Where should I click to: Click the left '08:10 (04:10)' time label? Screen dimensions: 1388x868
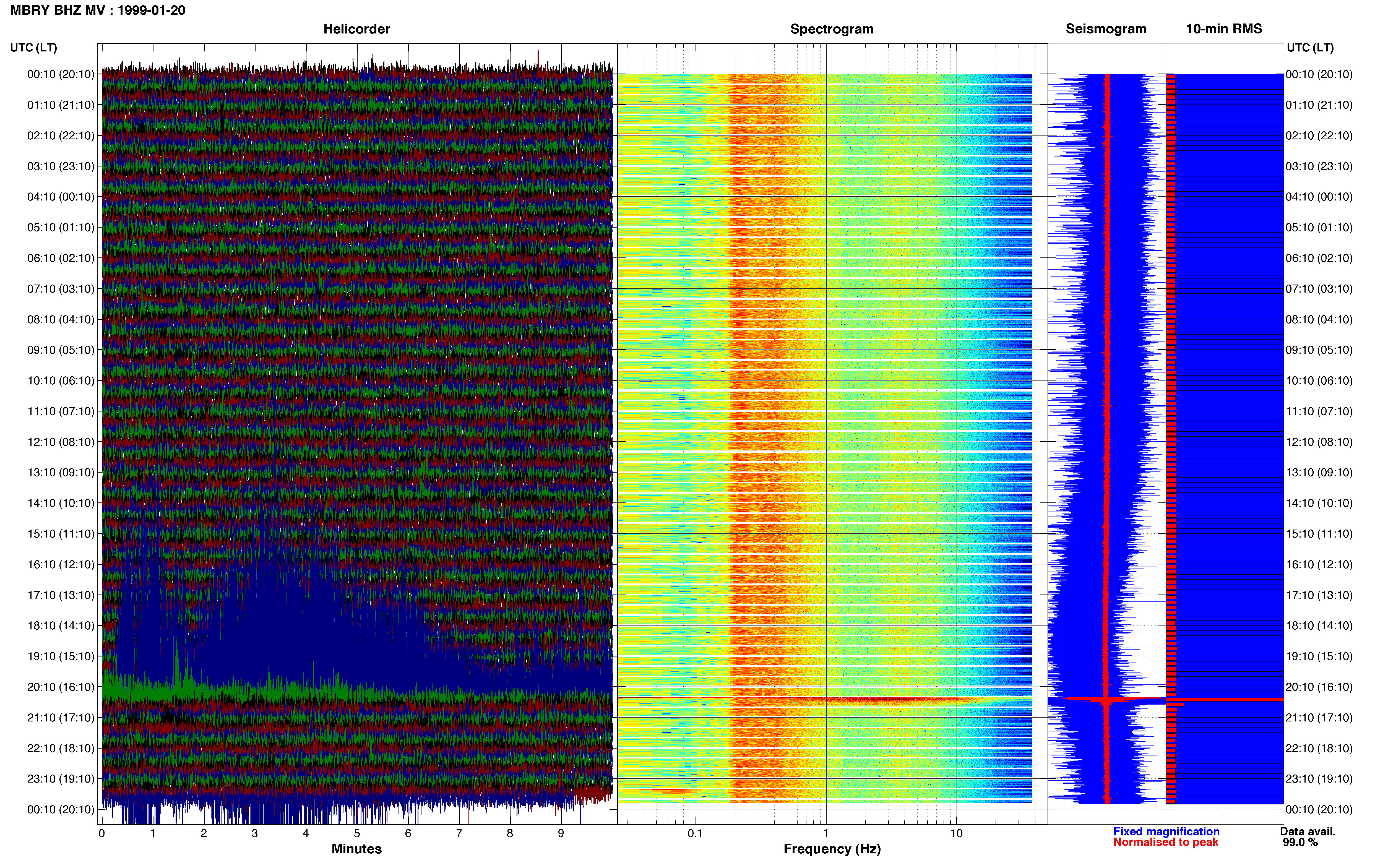pyautogui.click(x=61, y=320)
